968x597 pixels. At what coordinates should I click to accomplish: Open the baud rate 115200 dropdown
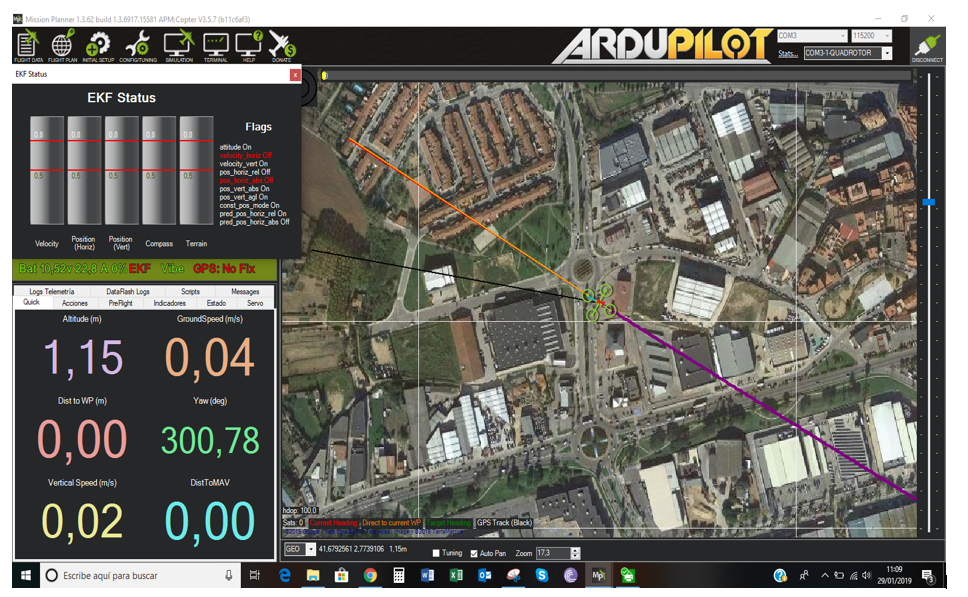872,36
